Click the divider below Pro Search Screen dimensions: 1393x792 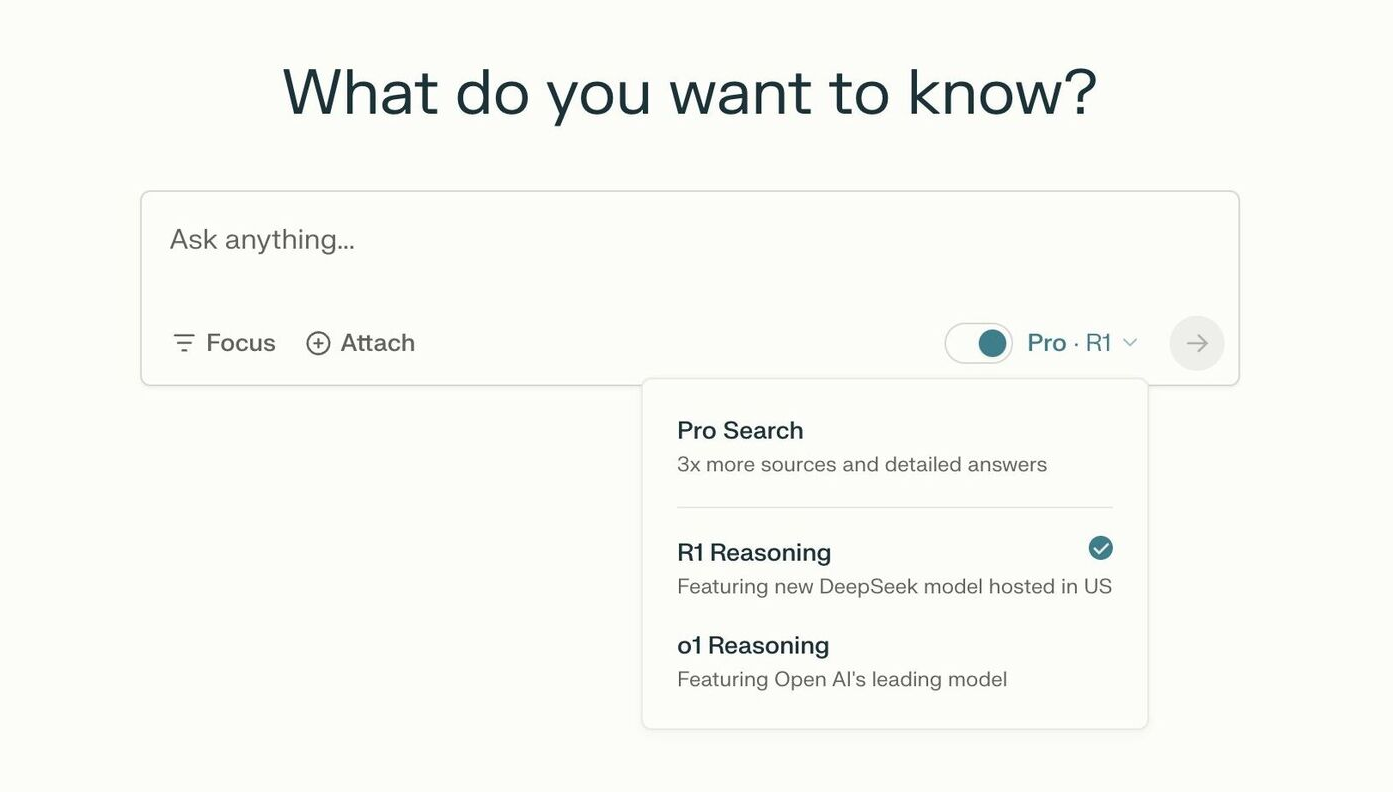point(895,508)
